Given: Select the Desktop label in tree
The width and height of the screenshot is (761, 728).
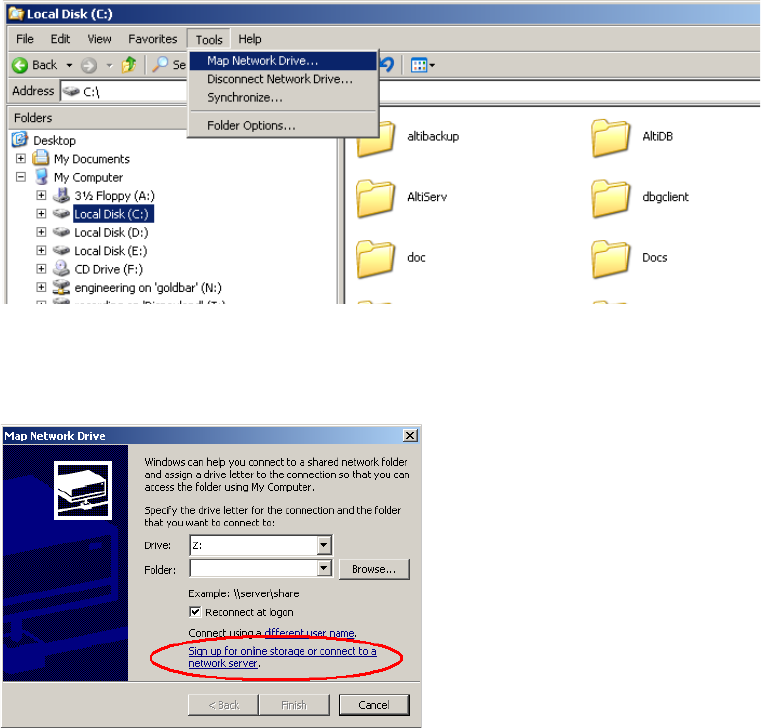Looking at the screenshot, I should click(x=54, y=140).
